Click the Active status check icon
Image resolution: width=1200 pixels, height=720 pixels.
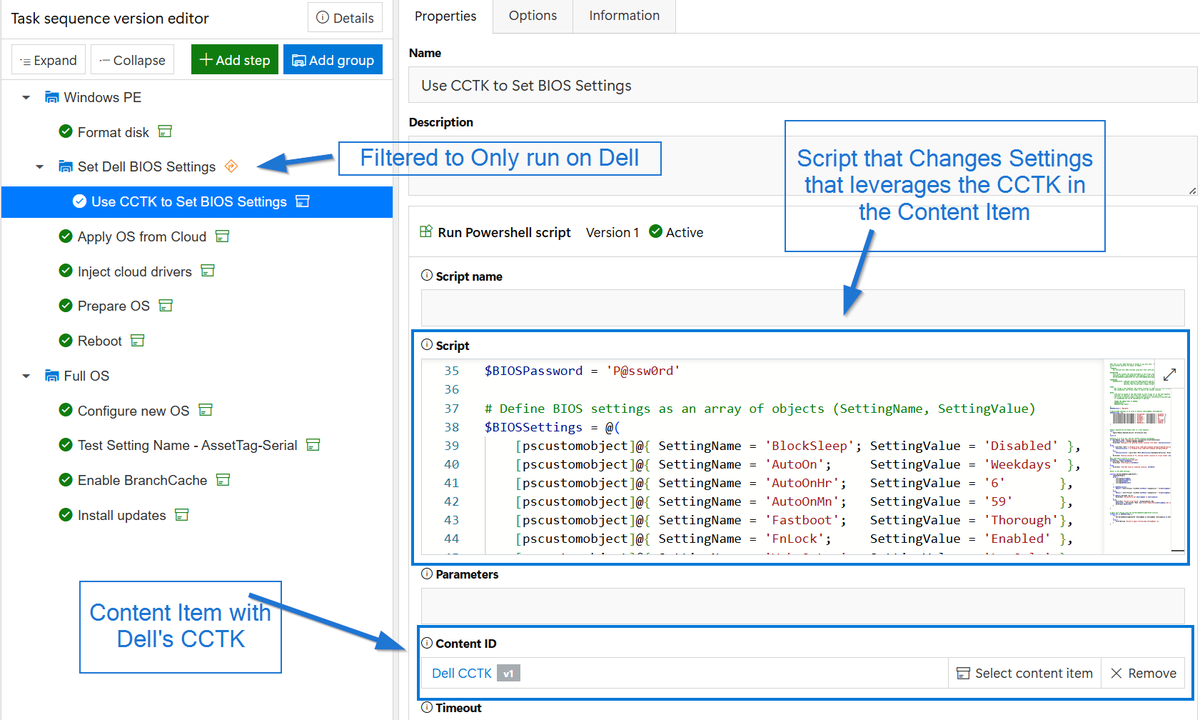point(656,232)
